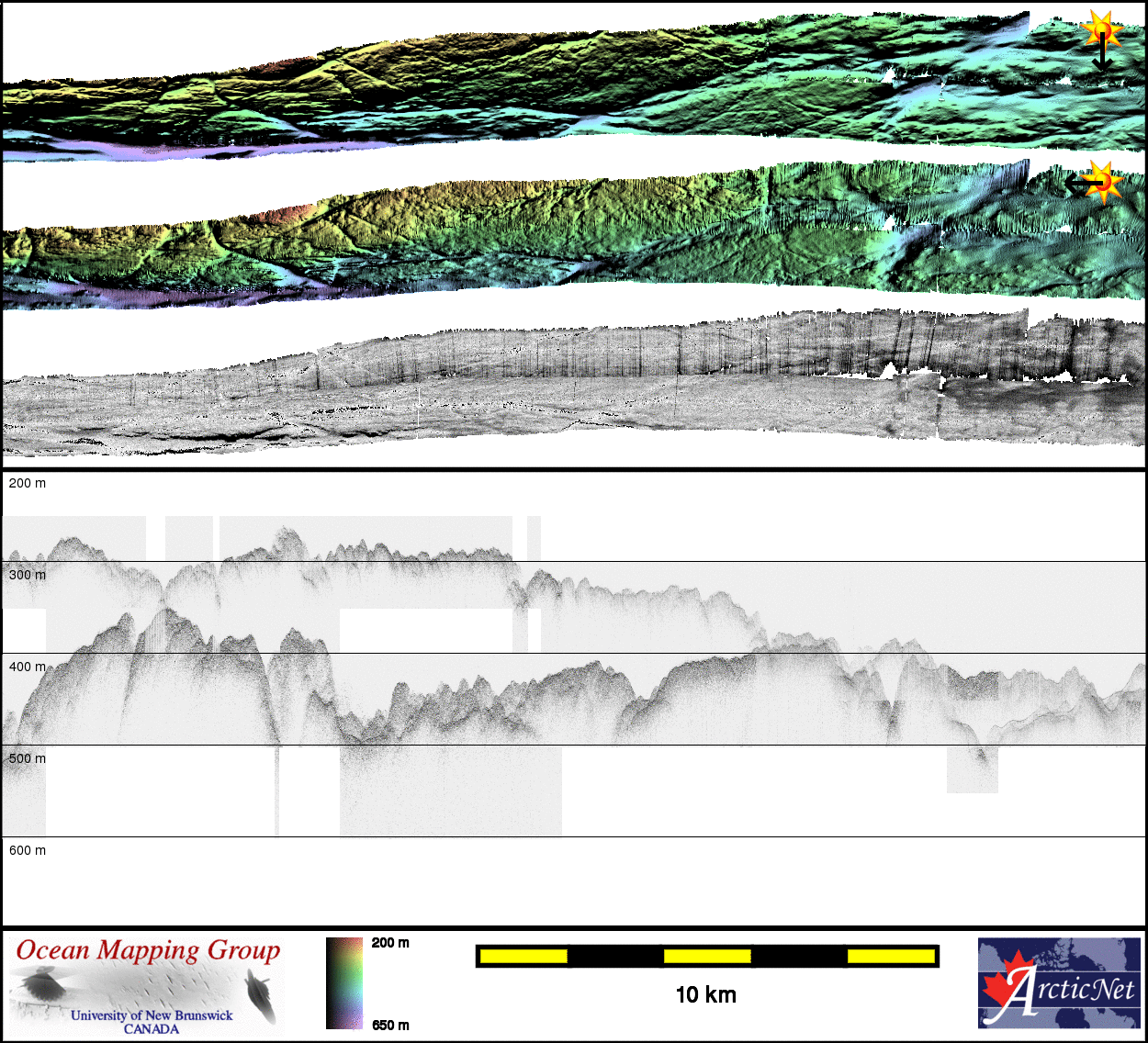1148x1043 pixels.
Task: Click the University of New Brunswick text
Action: (152, 1015)
